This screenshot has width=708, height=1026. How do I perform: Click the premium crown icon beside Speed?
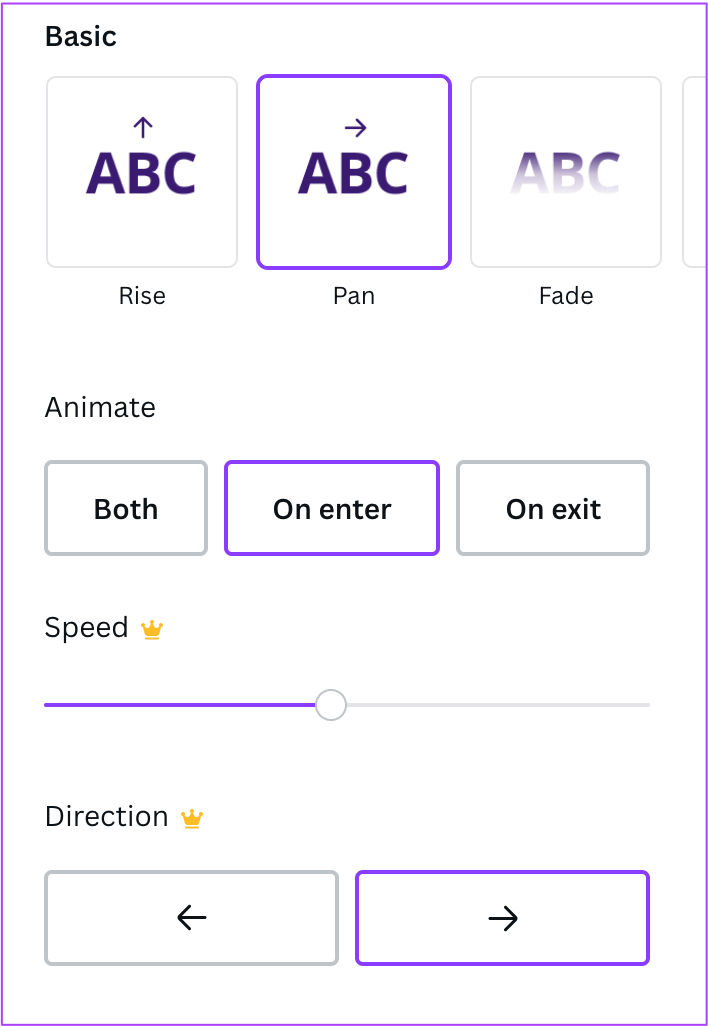[x=152, y=629]
